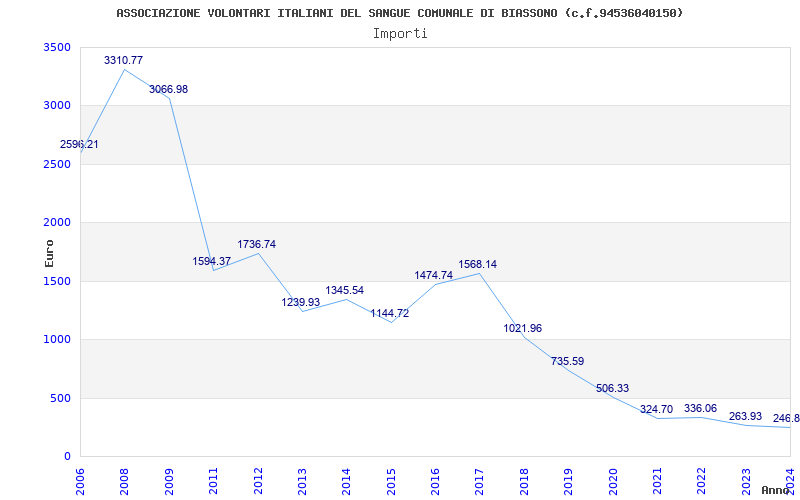The image size is (800, 500).
Task: Select the last data label starting 246.8
Action: tap(786, 418)
